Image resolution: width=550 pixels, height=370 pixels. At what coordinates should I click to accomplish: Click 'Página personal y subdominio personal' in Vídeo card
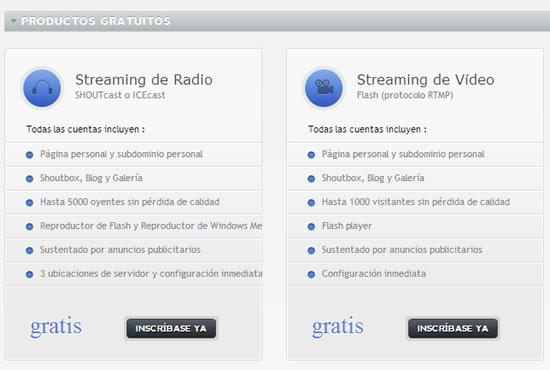pyautogui.click(x=403, y=154)
